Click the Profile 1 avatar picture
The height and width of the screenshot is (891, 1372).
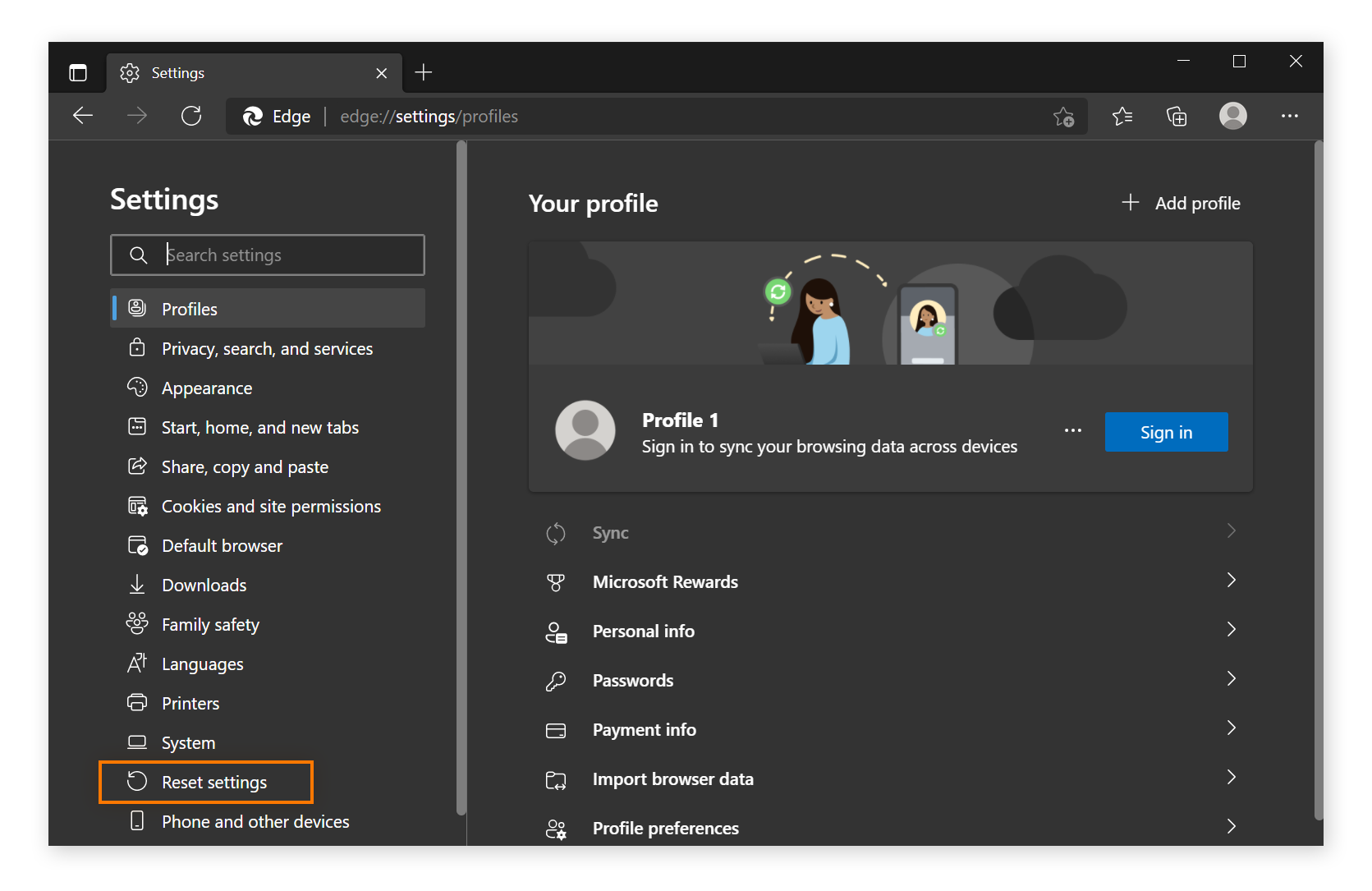(x=585, y=430)
